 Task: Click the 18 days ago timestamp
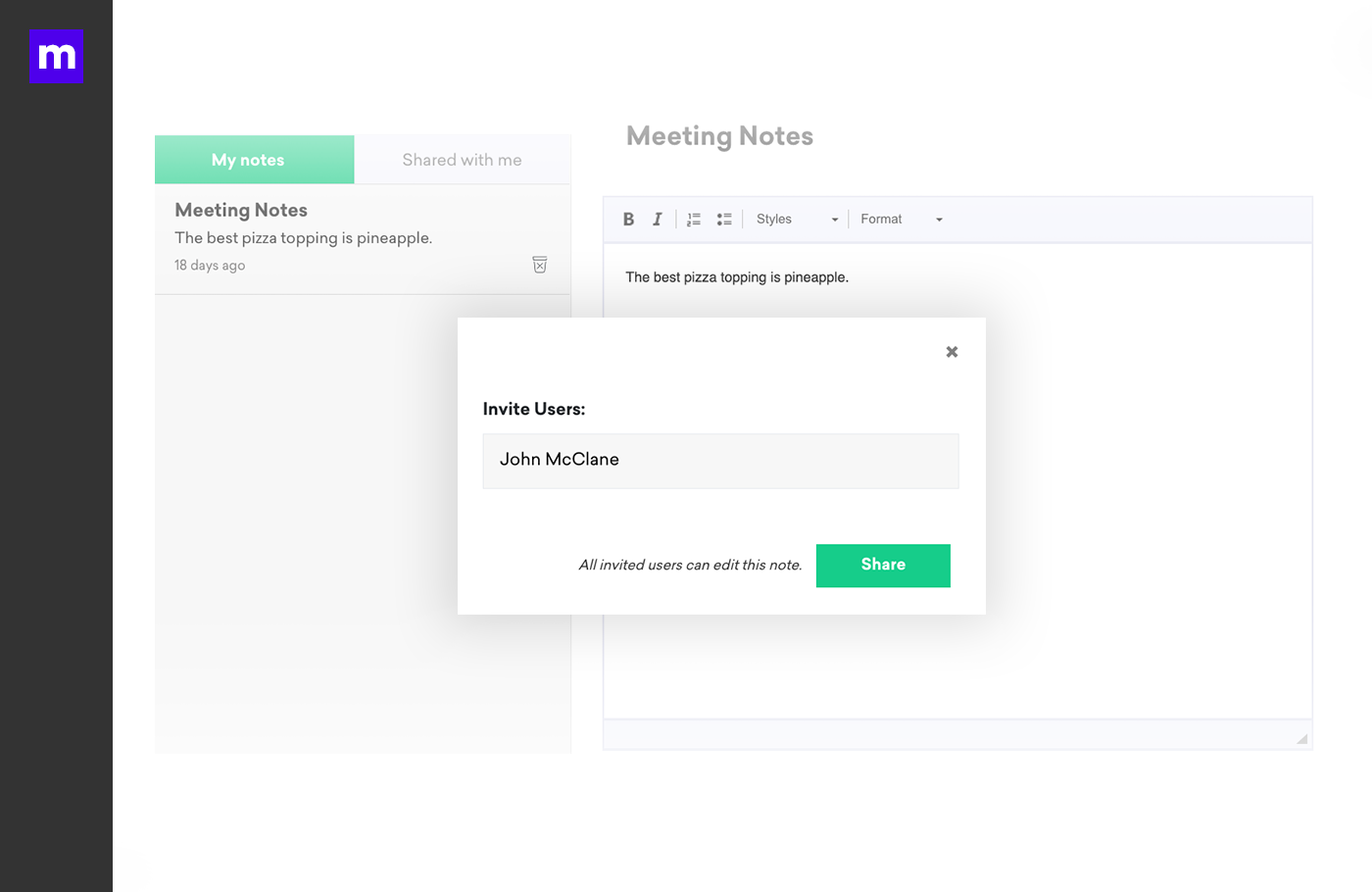[x=210, y=266]
